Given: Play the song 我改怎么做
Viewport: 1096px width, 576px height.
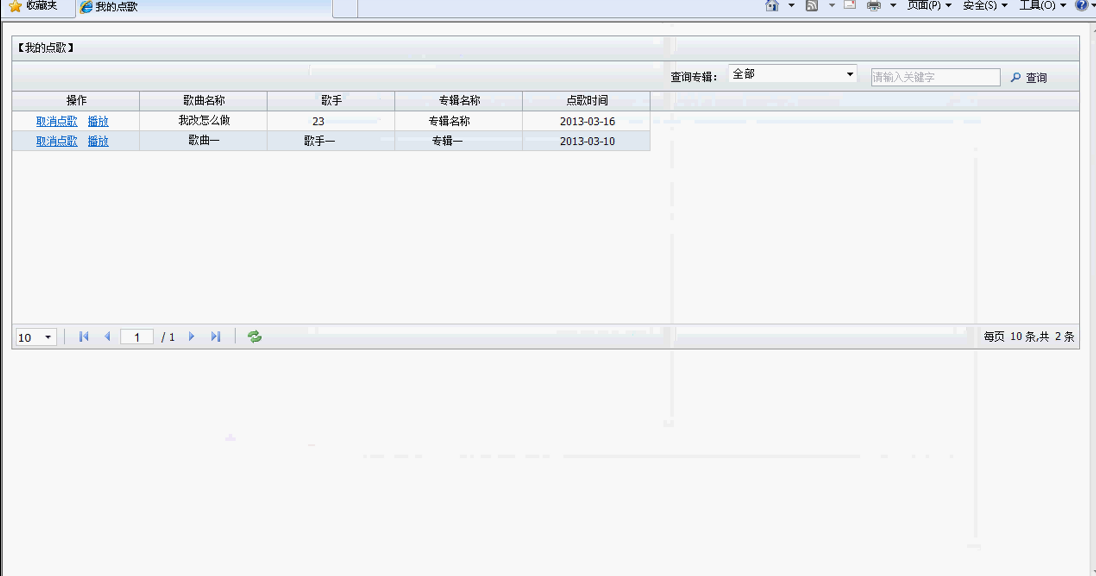Looking at the screenshot, I should pyautogui.click(x=98, y=121).
